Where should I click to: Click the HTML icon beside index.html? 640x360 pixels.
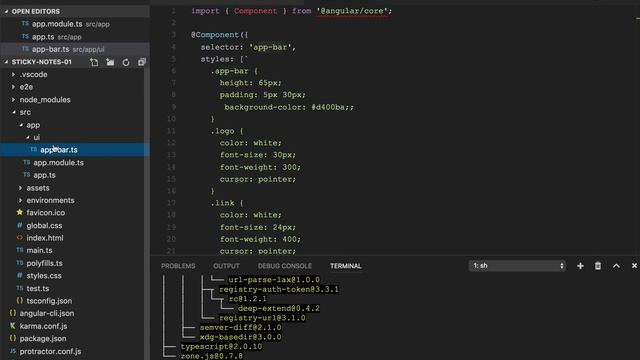(x=20, y=238)
